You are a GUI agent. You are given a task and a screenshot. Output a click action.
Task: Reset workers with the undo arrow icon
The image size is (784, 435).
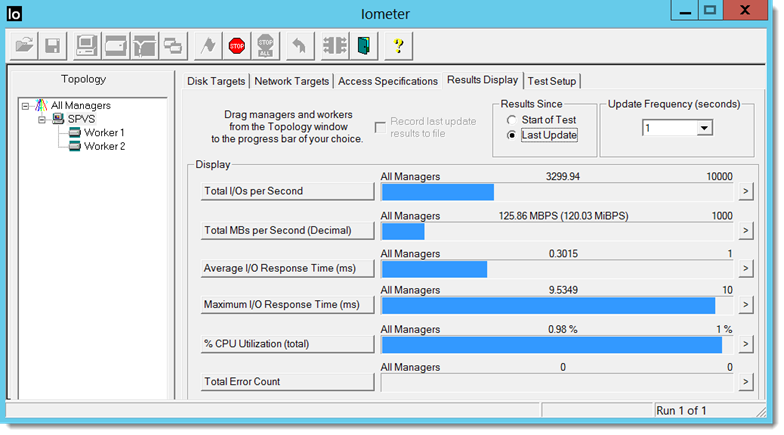pyautogui.click(x=300, y=46)
